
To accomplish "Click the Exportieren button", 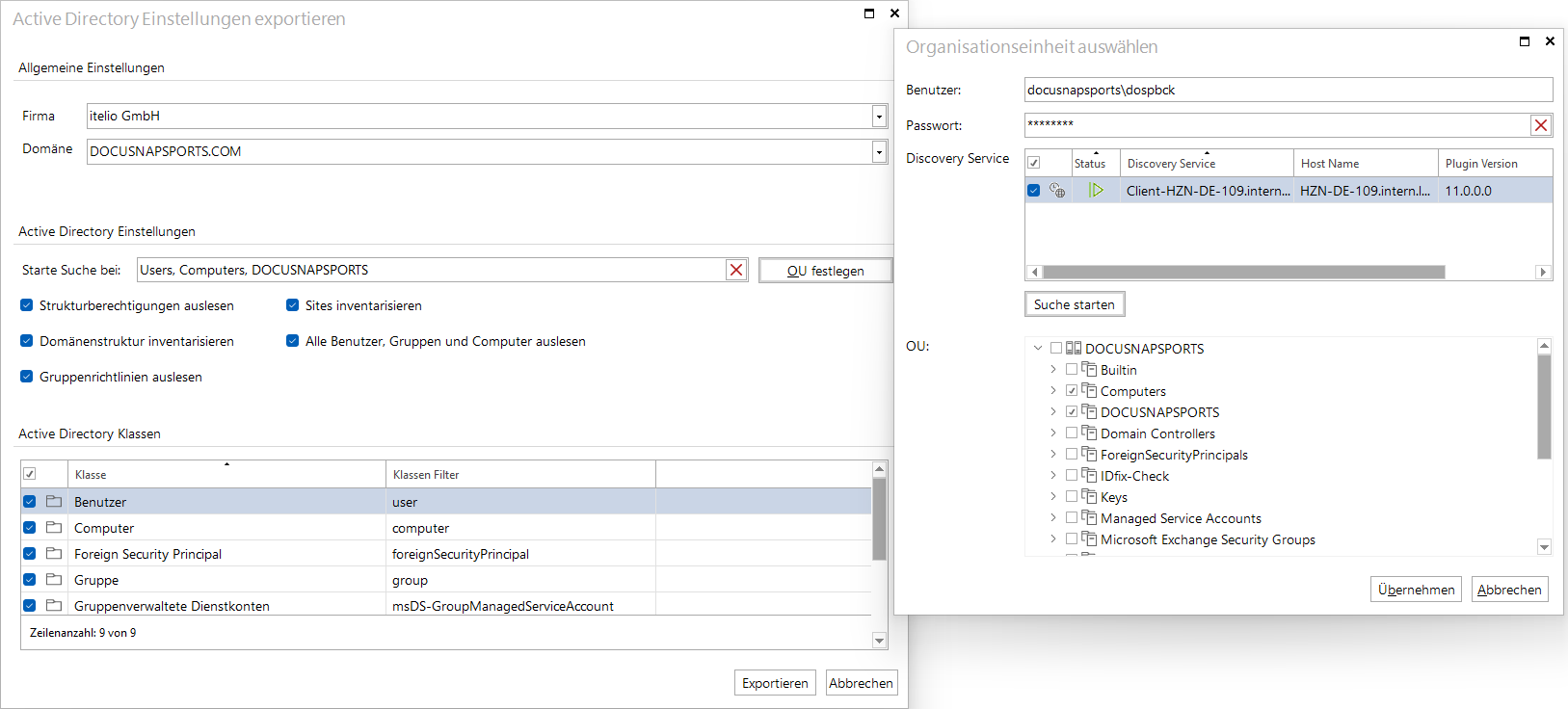I will (775, 683).
